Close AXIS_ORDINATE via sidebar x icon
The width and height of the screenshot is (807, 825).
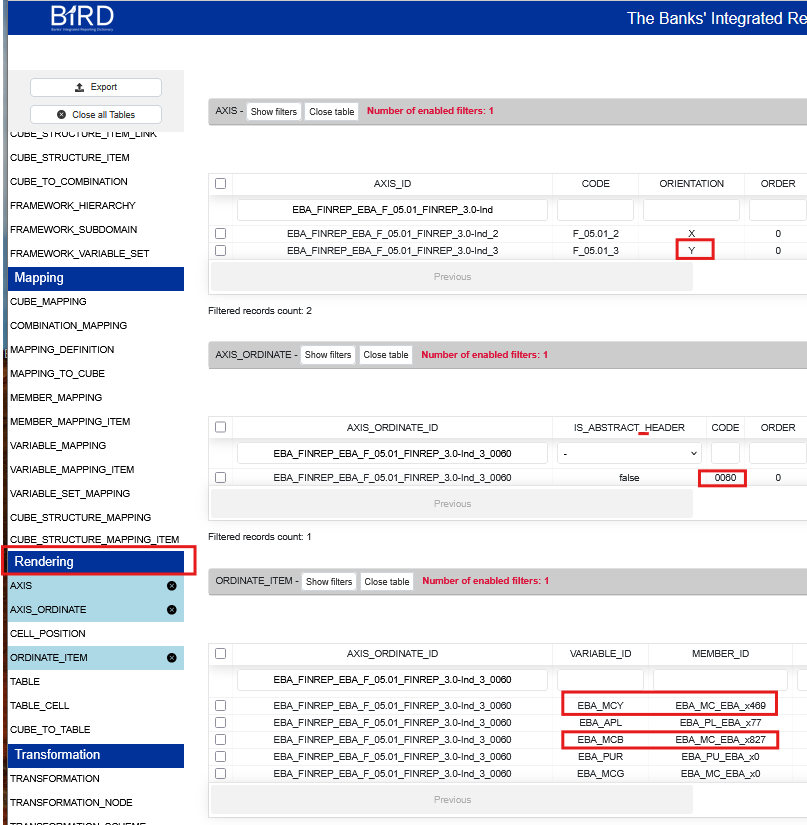coord(172,610)
